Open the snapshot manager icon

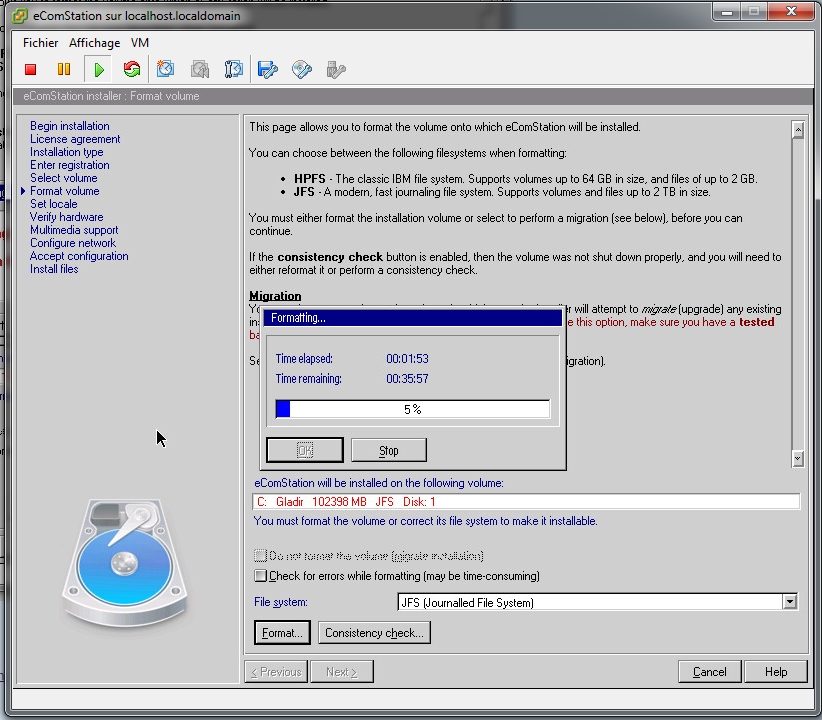click(234, 69)
